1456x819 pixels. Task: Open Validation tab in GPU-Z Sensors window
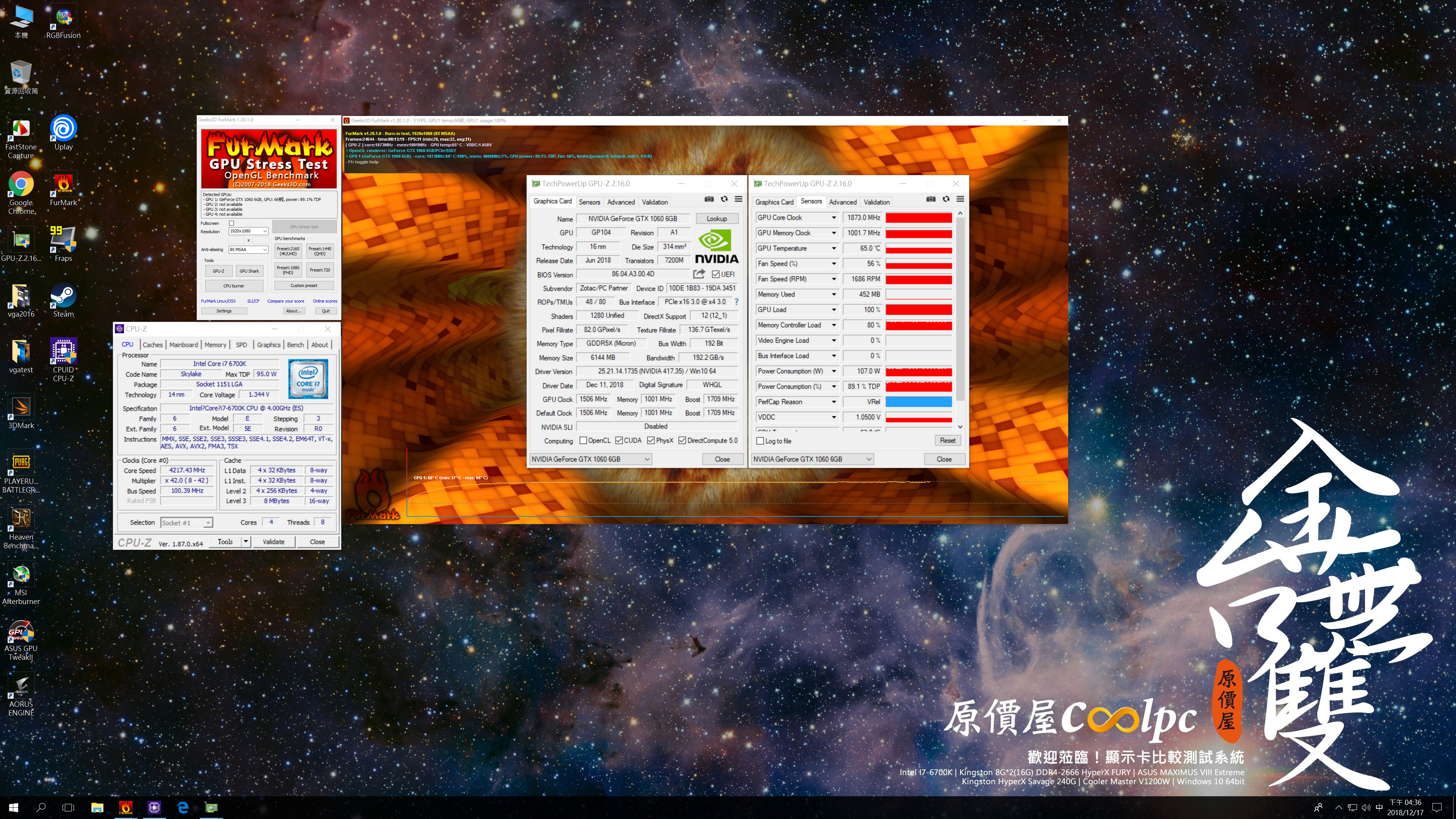[x=876, y=202]
